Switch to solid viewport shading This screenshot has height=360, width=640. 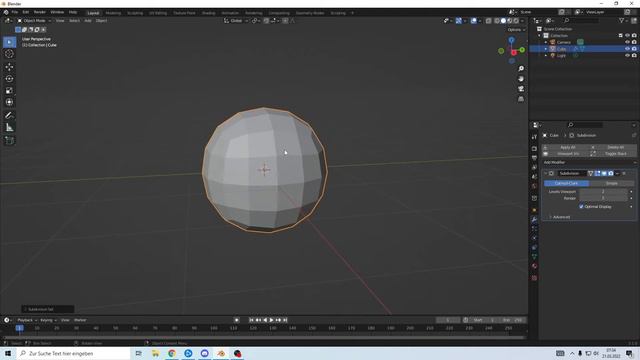pyautogui.click(x=503, y=21)
